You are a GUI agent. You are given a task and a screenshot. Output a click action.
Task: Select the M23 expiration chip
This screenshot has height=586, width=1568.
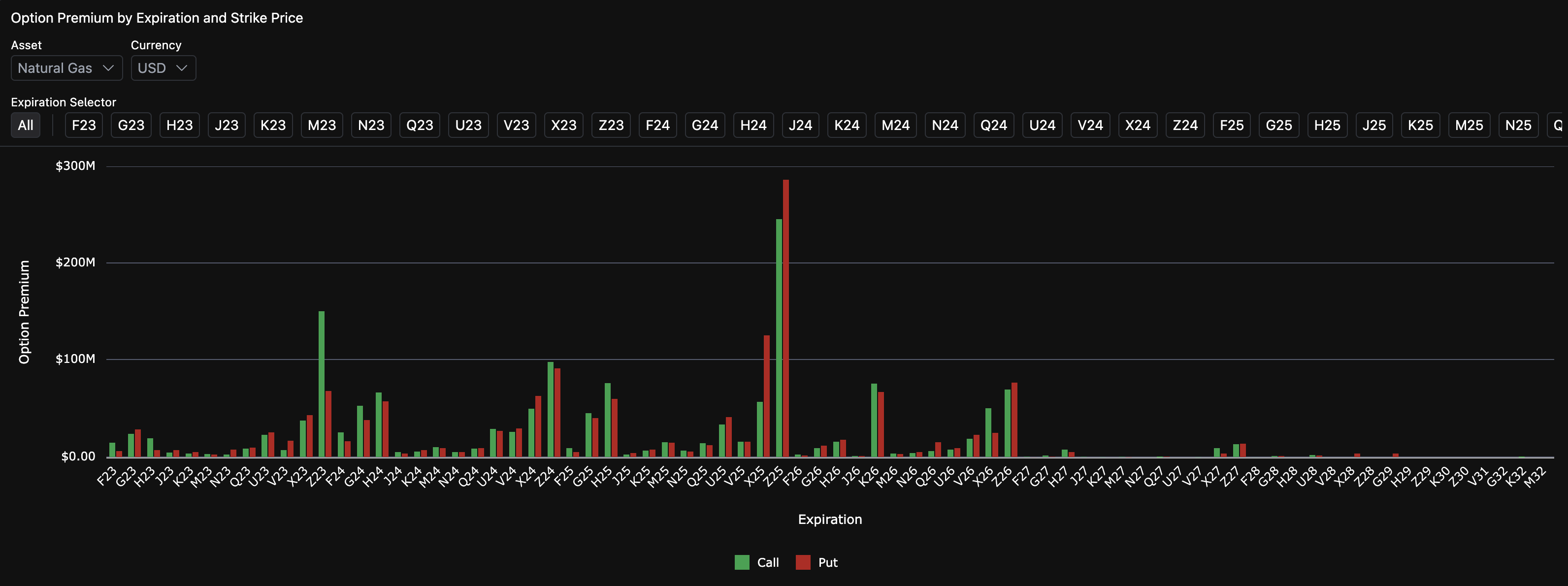click(x=322, y=126)
